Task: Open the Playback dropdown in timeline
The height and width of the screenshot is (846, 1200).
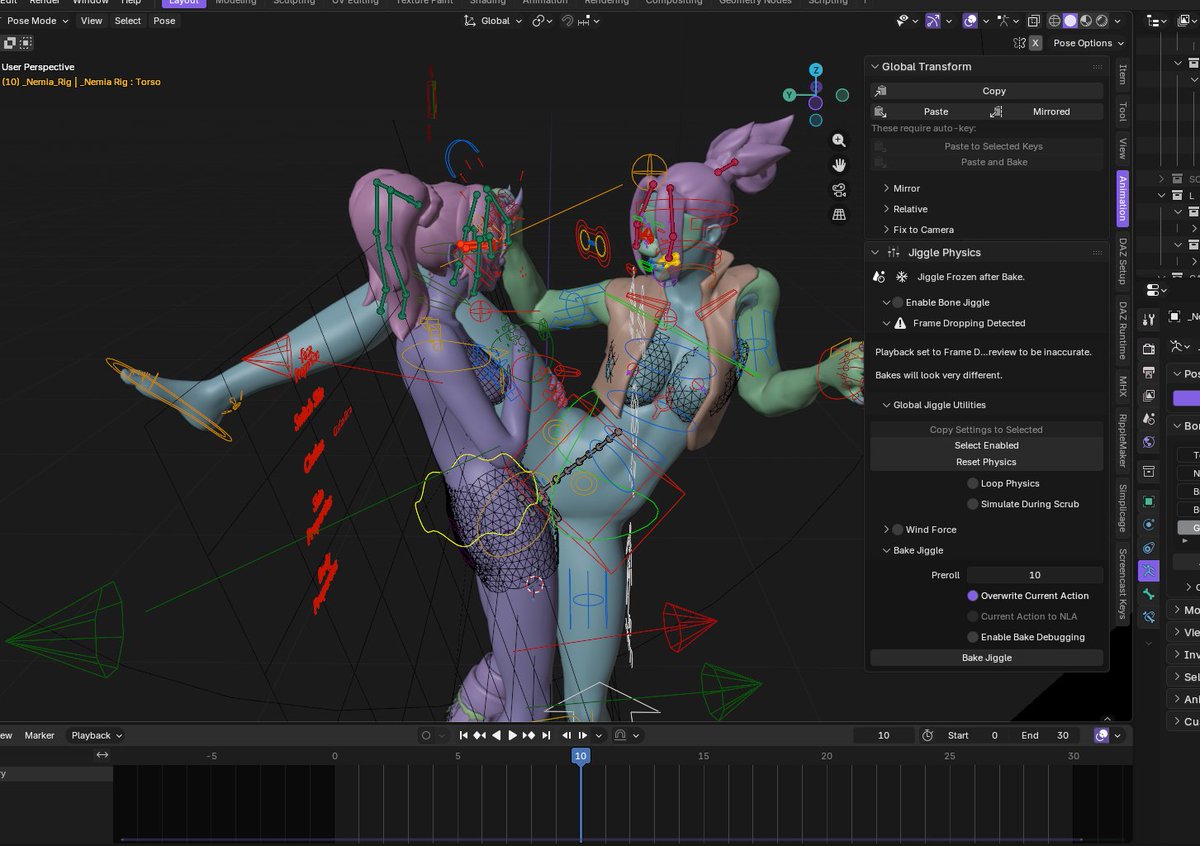Action: click(96, 735)
